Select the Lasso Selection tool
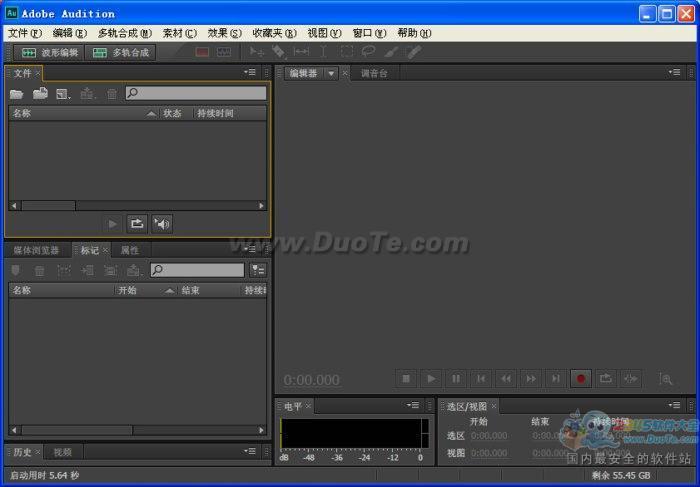This screenshot has height=487, width=700. (x=368, y=52)
